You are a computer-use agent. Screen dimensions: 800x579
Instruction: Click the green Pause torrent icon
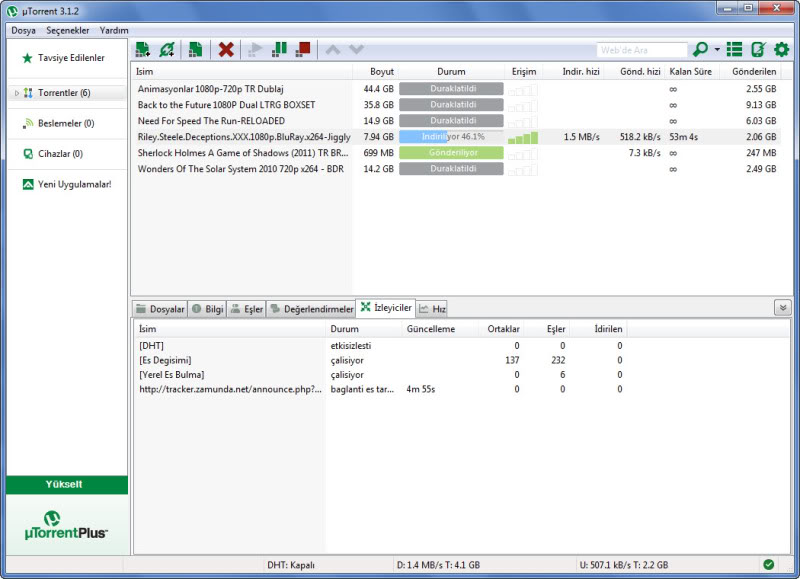(x=279, y=49)
